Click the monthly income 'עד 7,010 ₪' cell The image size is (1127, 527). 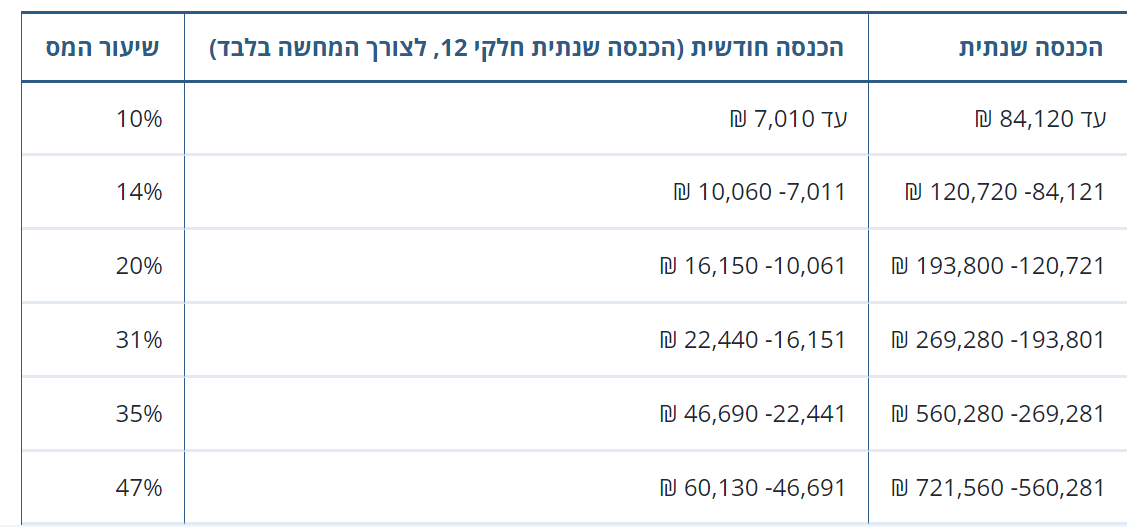[788, 119]
